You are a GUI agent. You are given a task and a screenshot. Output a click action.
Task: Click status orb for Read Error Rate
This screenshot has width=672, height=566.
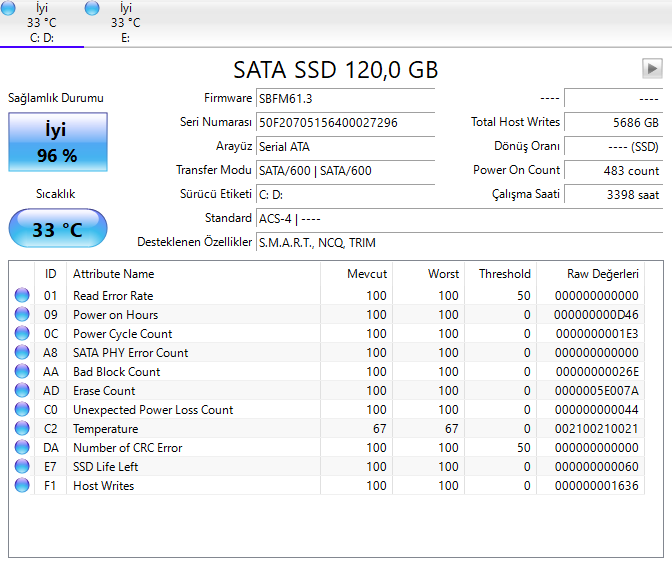(x=22, y=295)
